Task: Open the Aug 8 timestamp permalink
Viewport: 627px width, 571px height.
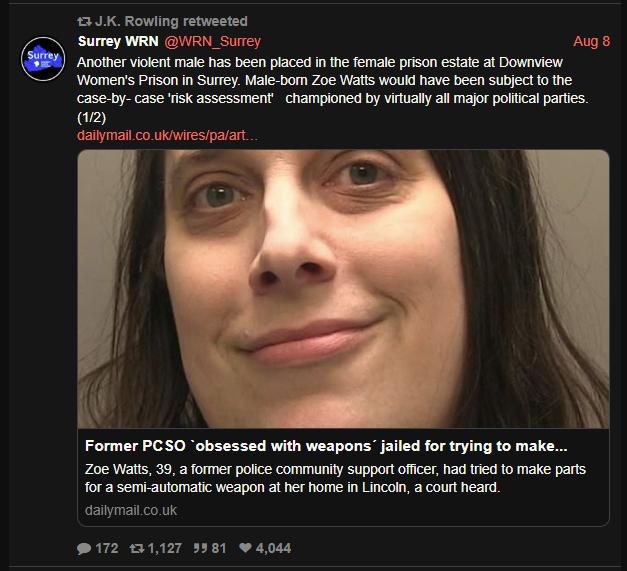Action: click(591, 41)
